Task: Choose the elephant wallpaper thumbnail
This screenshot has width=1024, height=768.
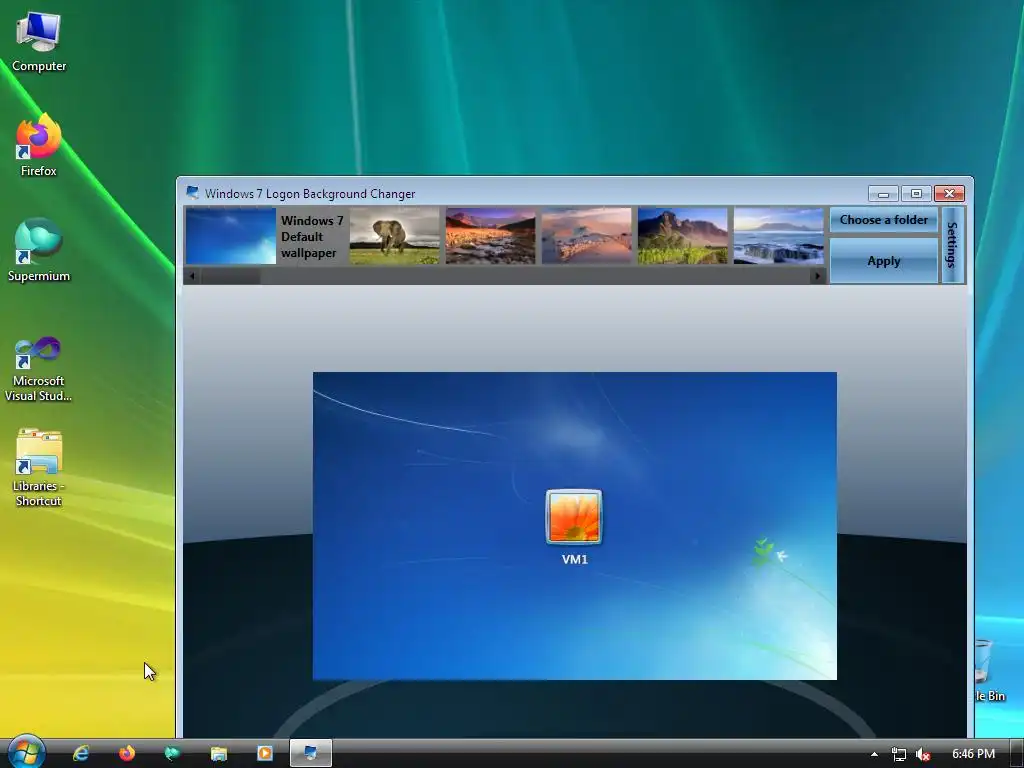Action: pyautogui.click(x=394, y=236)
